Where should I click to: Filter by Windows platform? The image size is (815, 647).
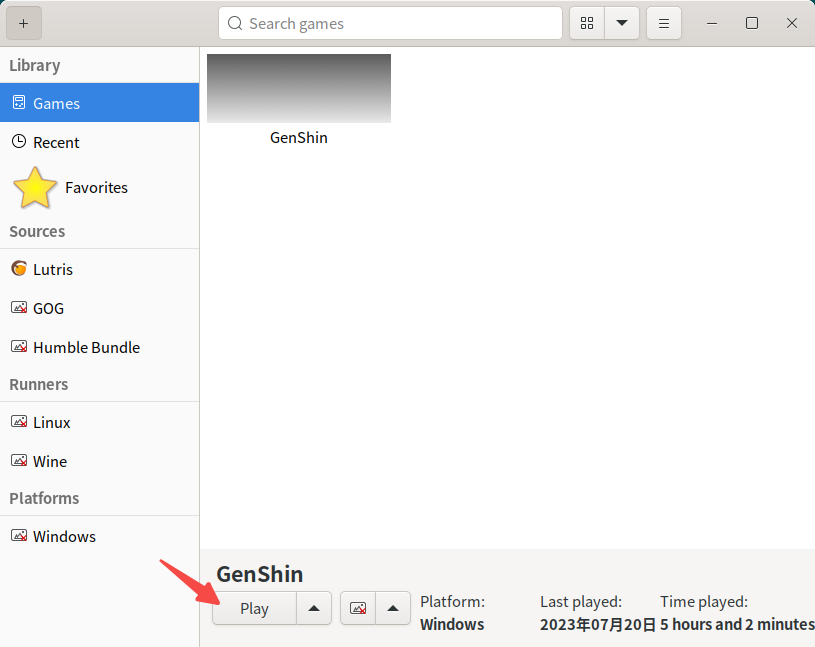(99, 536)
